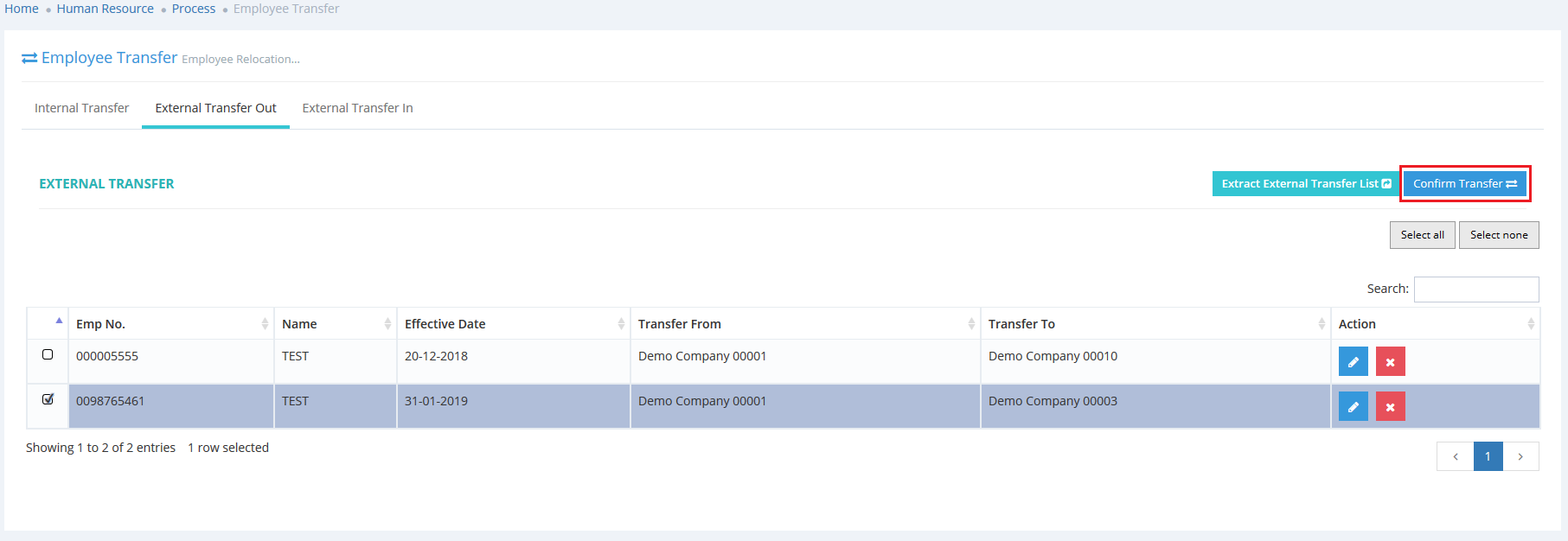Click Confirm Transfer button
Image resolution: width=1568 pixels, height=541 pixels.
tap(1464, 183)
